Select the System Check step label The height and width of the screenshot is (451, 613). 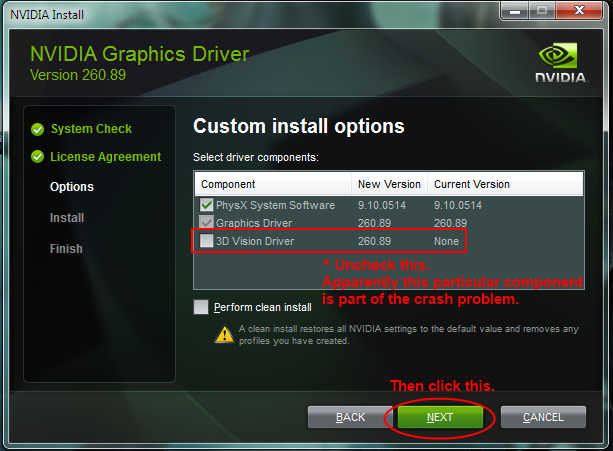[91, 129]
